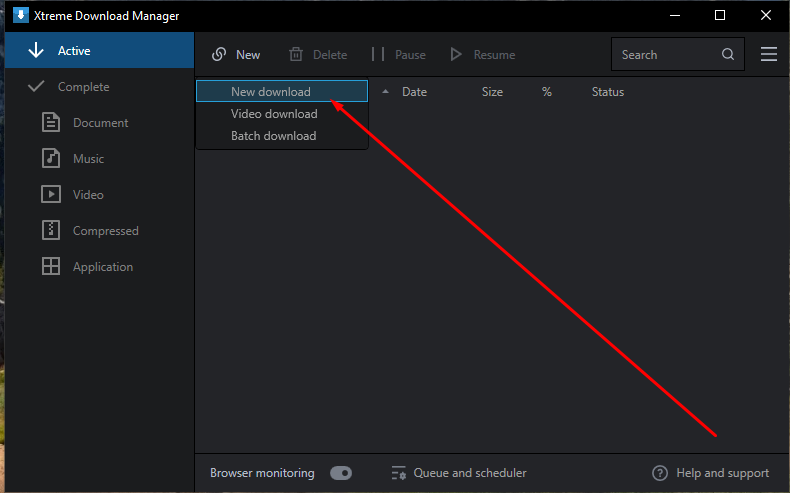Choose Batch download from the menu

(282, 136)
